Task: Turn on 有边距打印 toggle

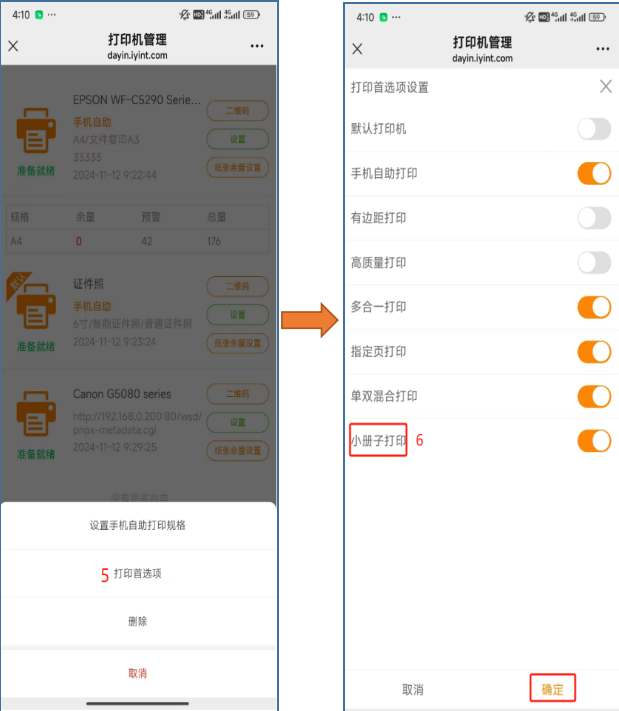Action: pos(594,218)
